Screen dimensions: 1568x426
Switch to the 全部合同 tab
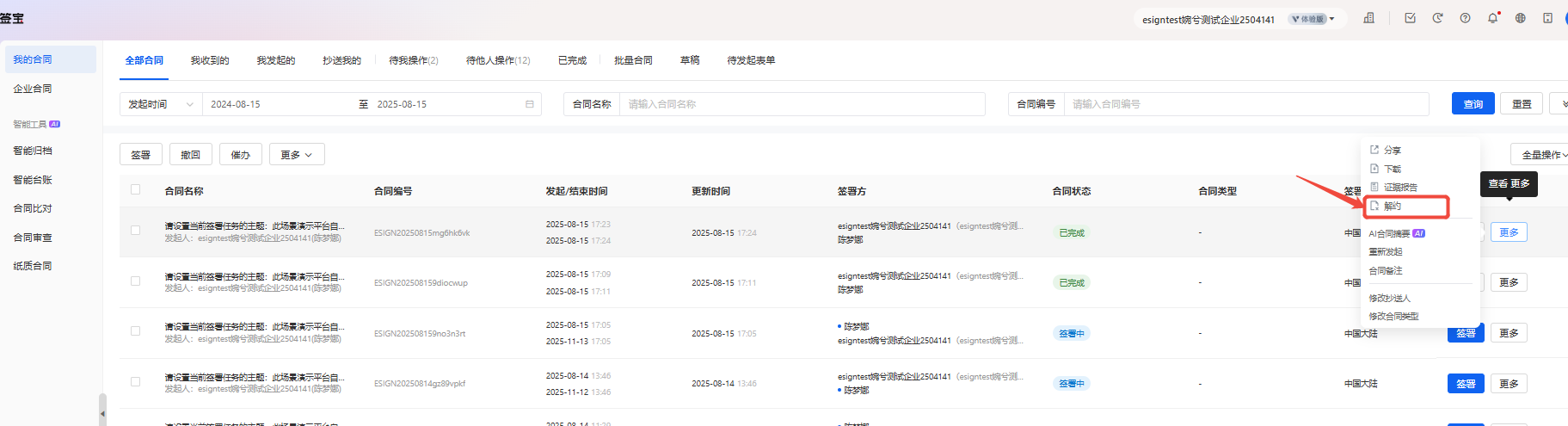pyautogui.click(x=144, y=60)
